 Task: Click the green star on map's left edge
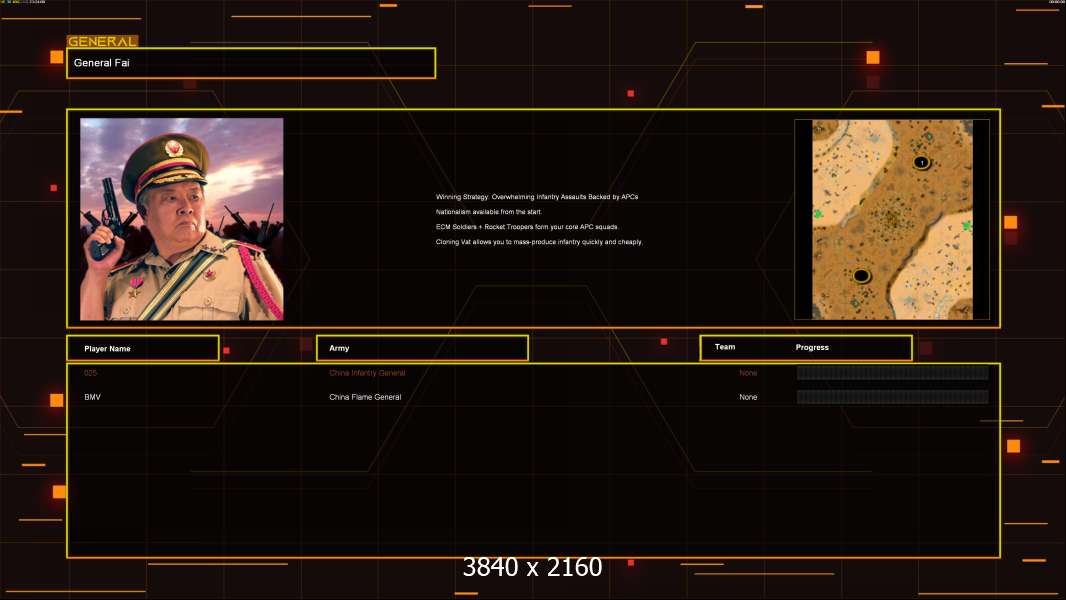pos(818,214)
